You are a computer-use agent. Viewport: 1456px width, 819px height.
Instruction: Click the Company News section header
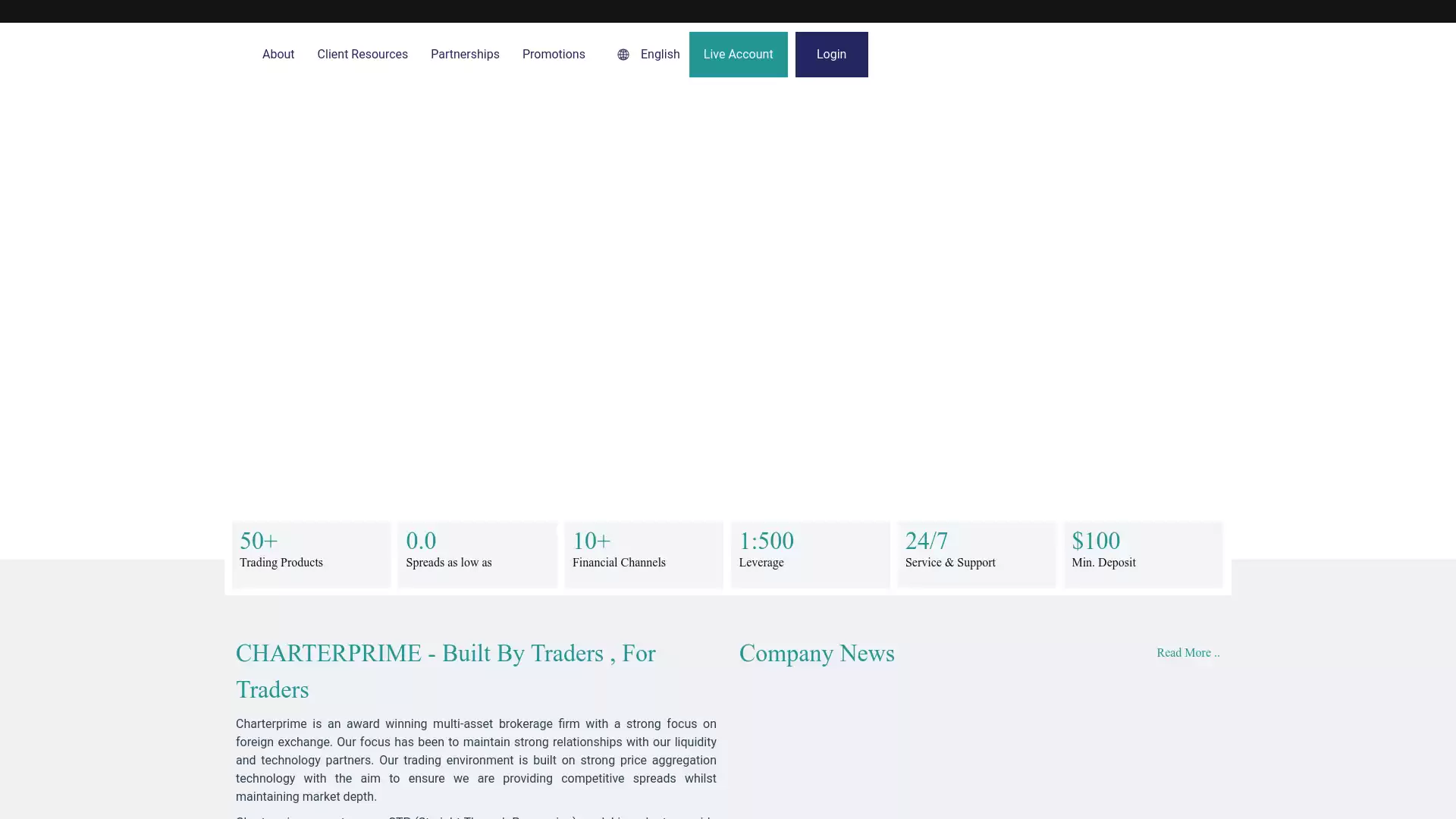coord(817,652)
